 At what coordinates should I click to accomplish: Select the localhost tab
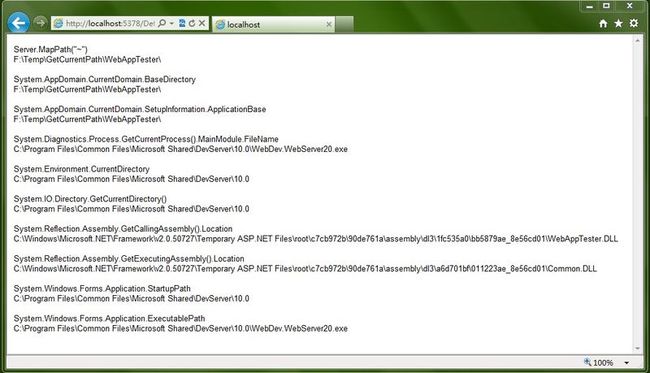(274, 24)
